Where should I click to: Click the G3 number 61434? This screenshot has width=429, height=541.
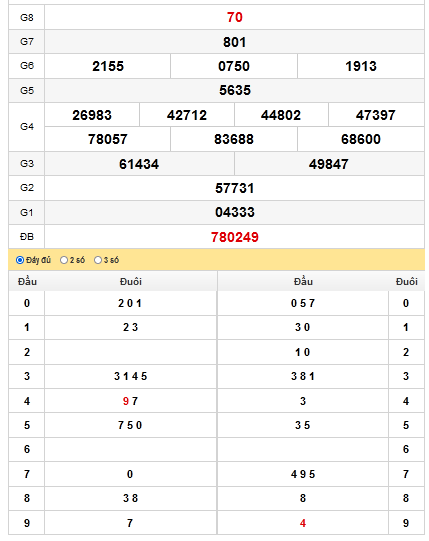139,164
